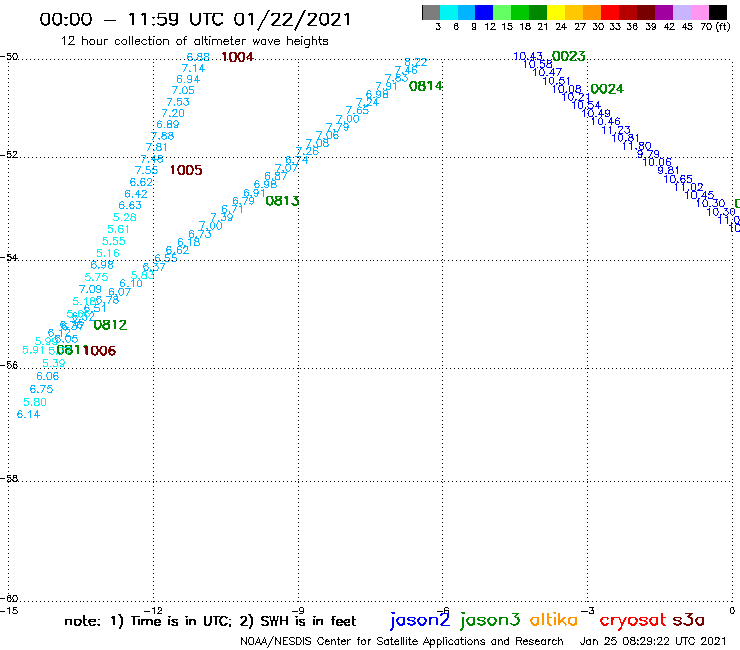Select the red 33 ft legend swatch
The image size is (740, 650).
point(610,12)
